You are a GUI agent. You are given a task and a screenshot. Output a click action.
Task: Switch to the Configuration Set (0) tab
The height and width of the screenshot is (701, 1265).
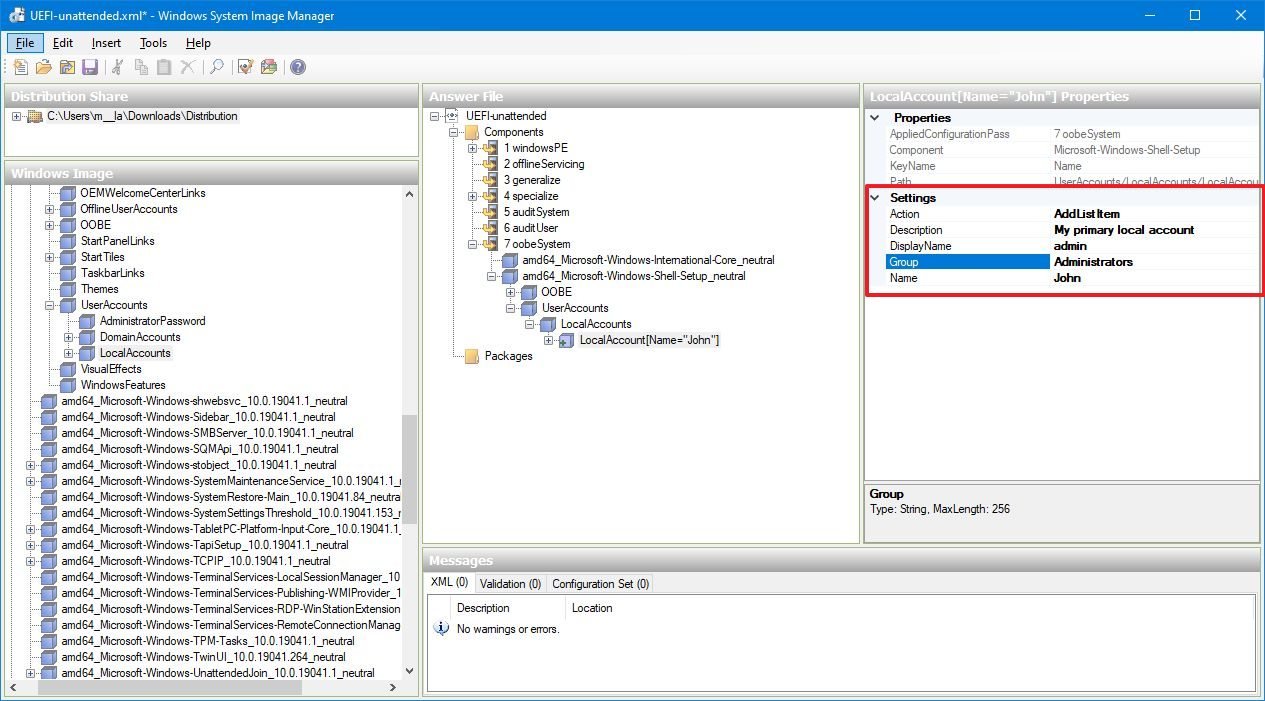click(x=600, y=584)
